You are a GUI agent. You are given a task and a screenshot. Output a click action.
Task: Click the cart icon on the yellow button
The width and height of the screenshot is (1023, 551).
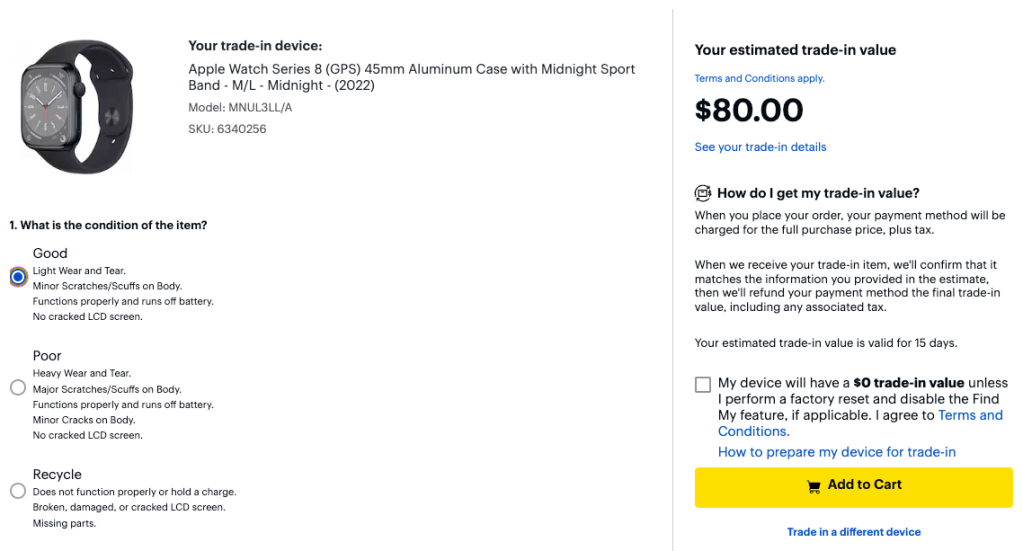coord(814,486)
